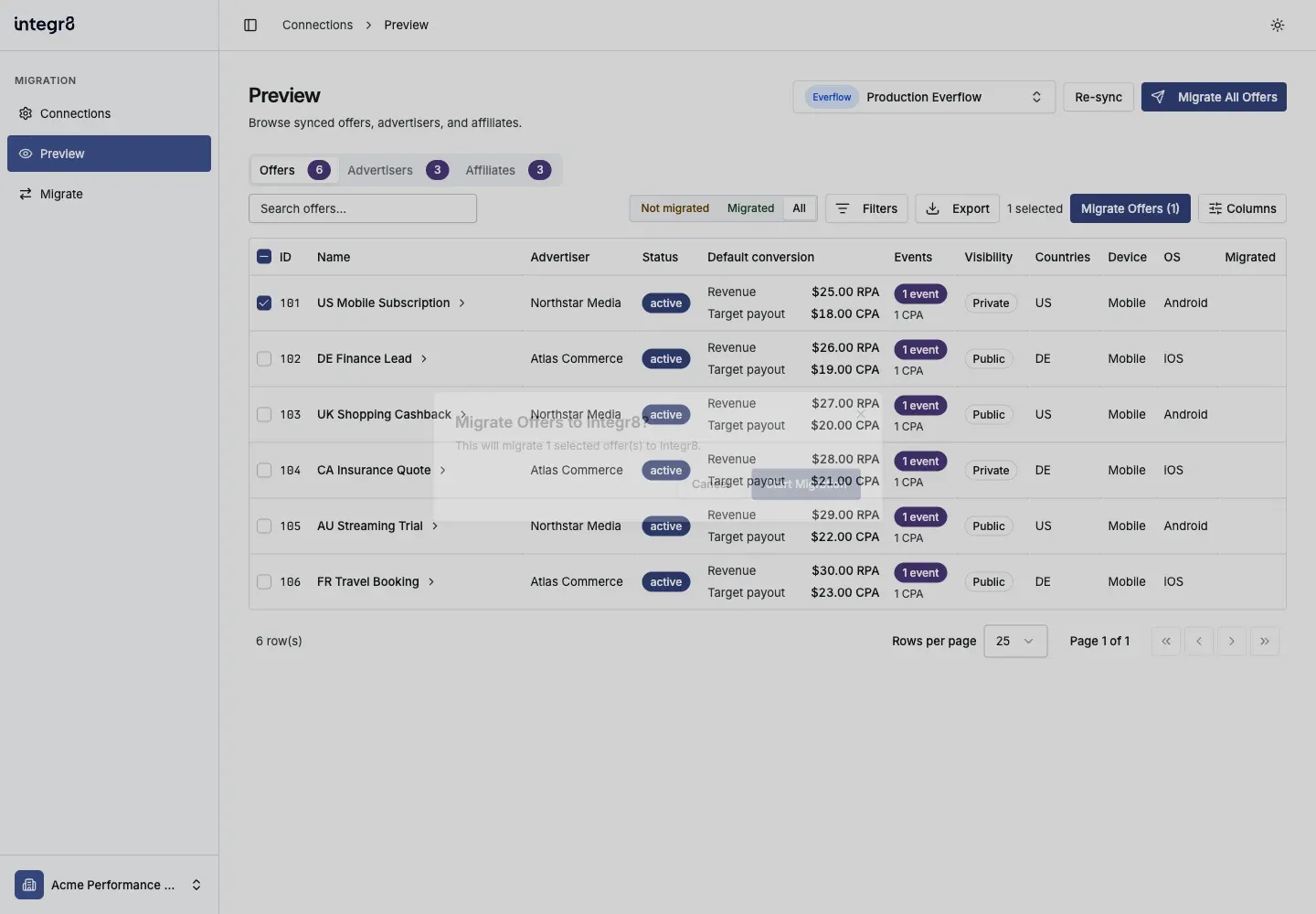Screen dimensions: 1316x914
Task: Click the Countries column header
Action: point(1062,257)
